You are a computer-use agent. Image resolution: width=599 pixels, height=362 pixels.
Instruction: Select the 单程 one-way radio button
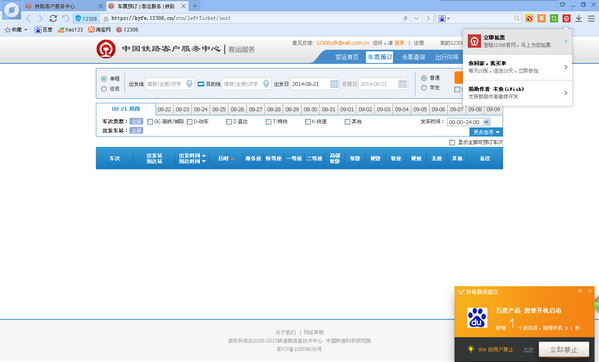tap(104, 79)
